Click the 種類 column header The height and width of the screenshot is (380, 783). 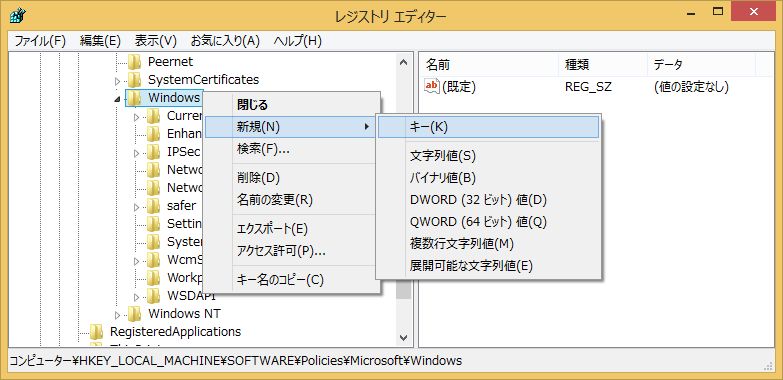click(x=602, y=64)
